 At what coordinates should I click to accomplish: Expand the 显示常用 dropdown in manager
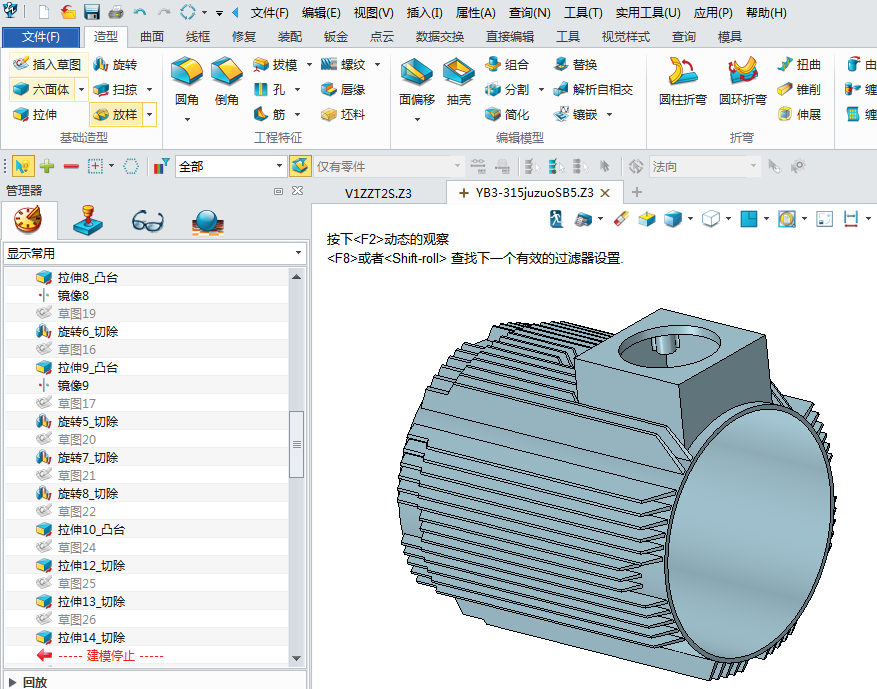(298, 254)
